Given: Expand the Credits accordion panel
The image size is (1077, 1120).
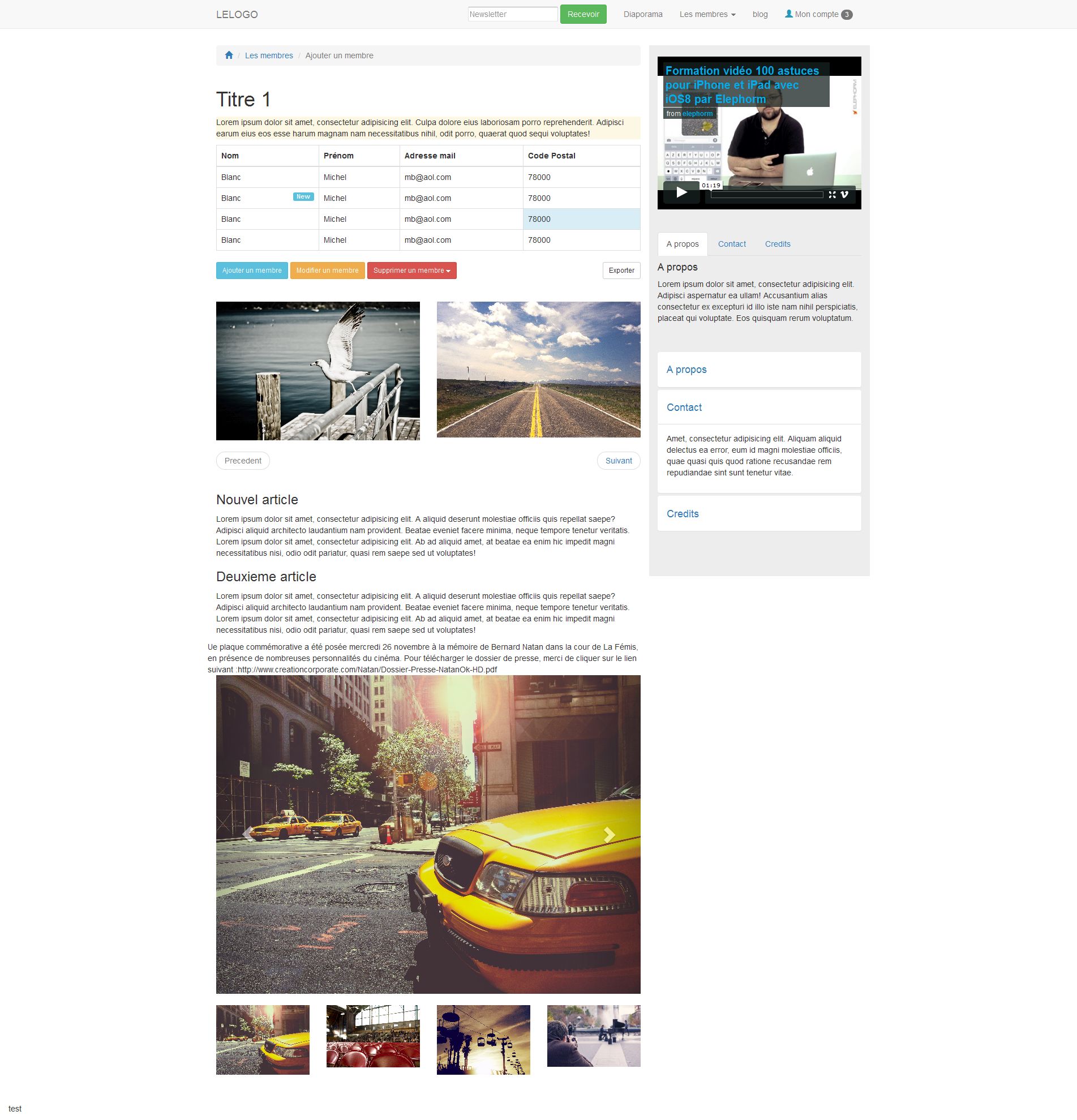Looking at the screenshot, I should tap(682, 514).
